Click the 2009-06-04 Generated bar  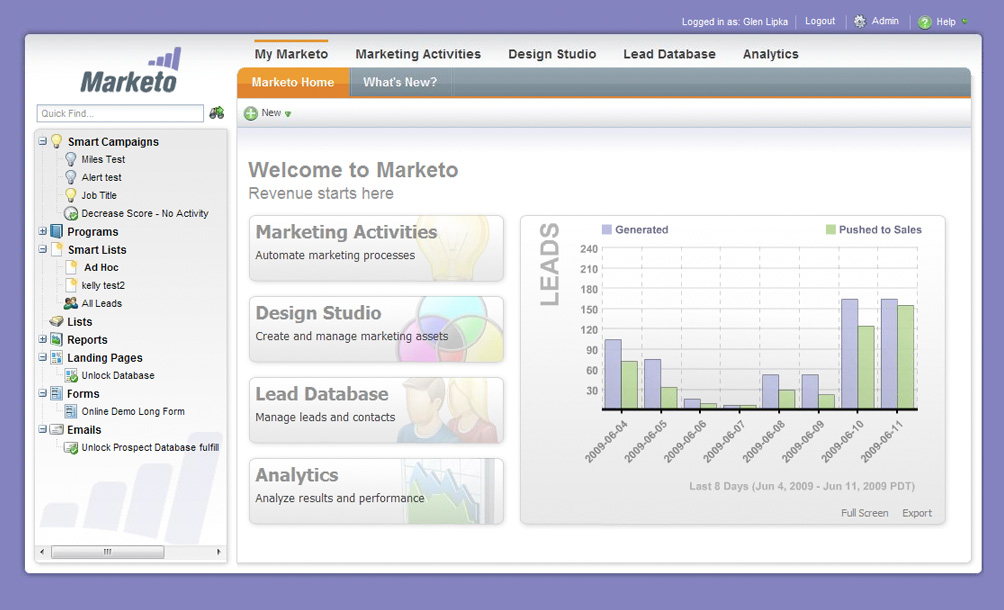point(613,374)
